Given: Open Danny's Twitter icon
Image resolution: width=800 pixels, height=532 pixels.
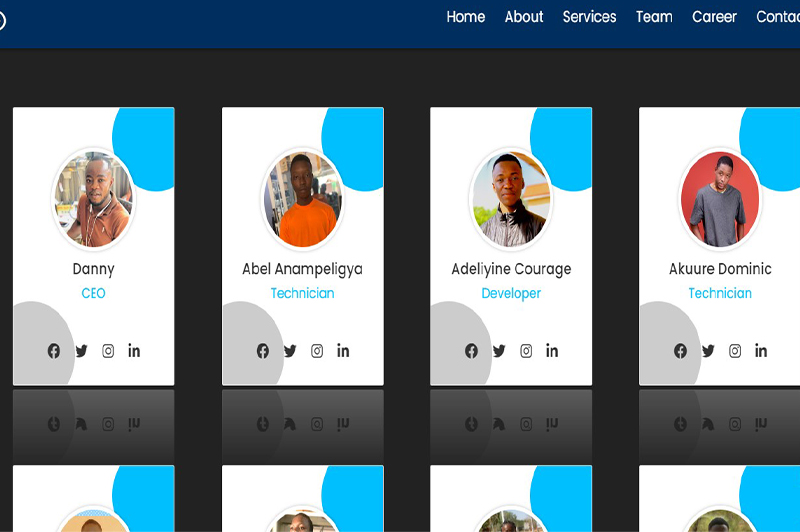Looking at the screenshot, I should pos(81,351).
